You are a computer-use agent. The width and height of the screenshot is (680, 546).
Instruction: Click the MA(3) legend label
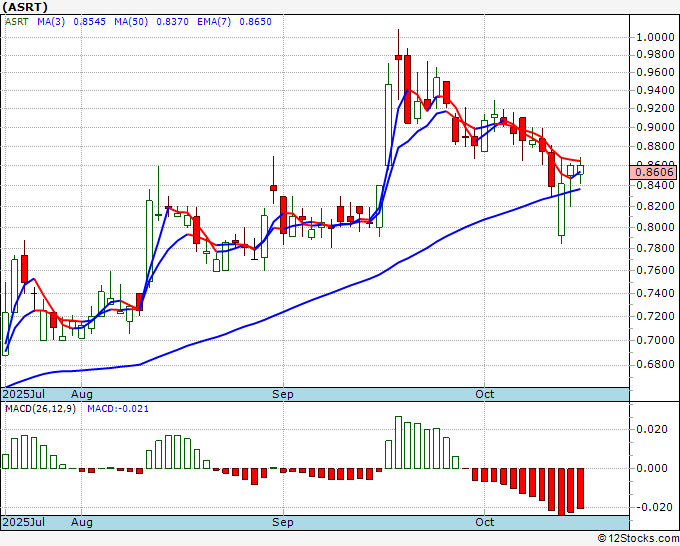(51, 22)
